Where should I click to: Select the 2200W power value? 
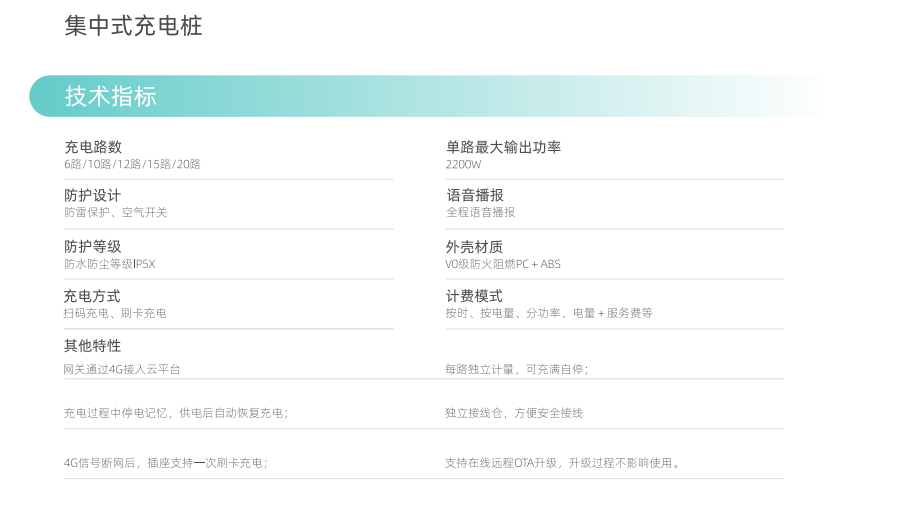[x=463, y=164]
